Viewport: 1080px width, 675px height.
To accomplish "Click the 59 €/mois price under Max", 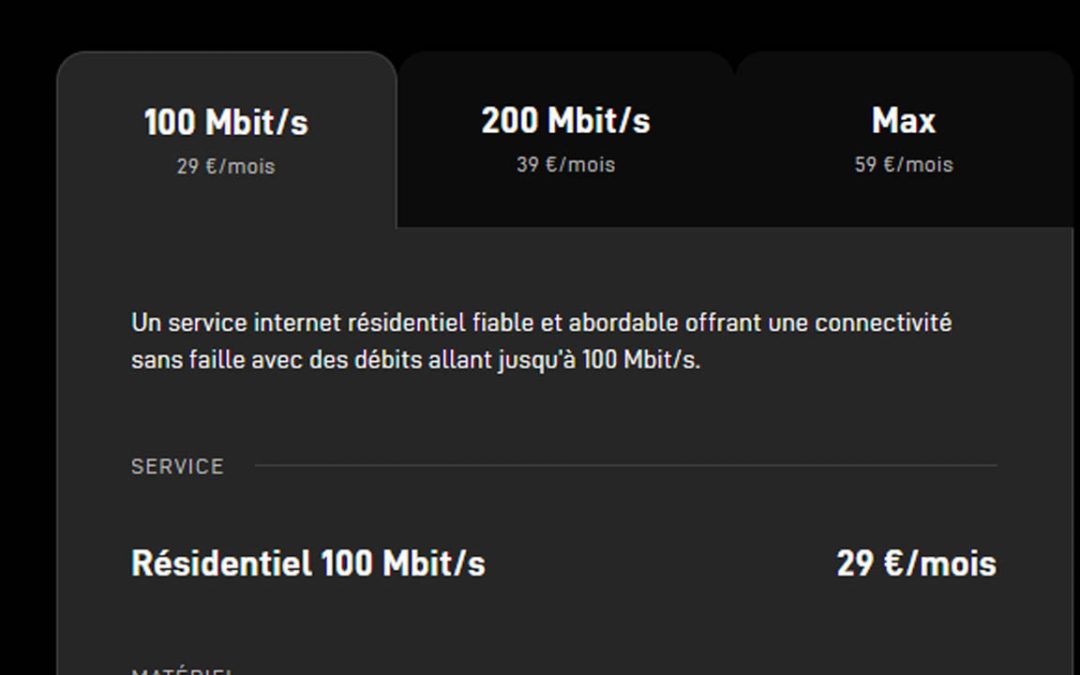I will pyautogui.click(x=902, y=164).
